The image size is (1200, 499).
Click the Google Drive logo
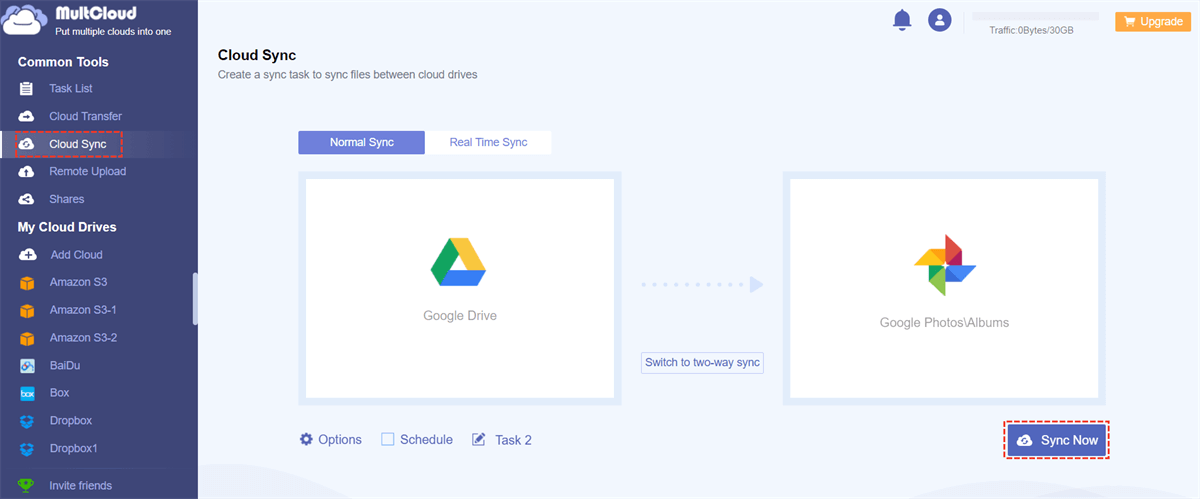(458, 262)
